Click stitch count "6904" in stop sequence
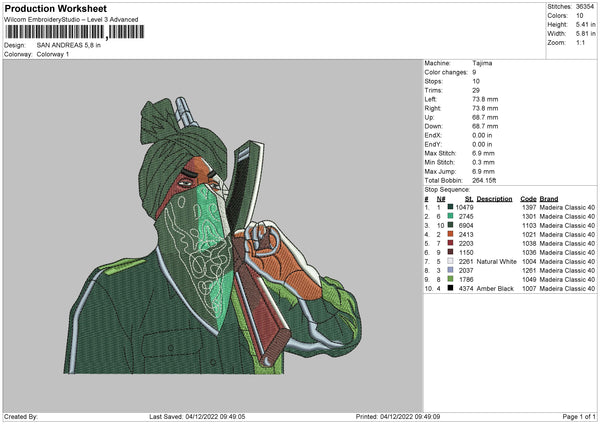This screenshot has height=424, width=600. (466, 225)
